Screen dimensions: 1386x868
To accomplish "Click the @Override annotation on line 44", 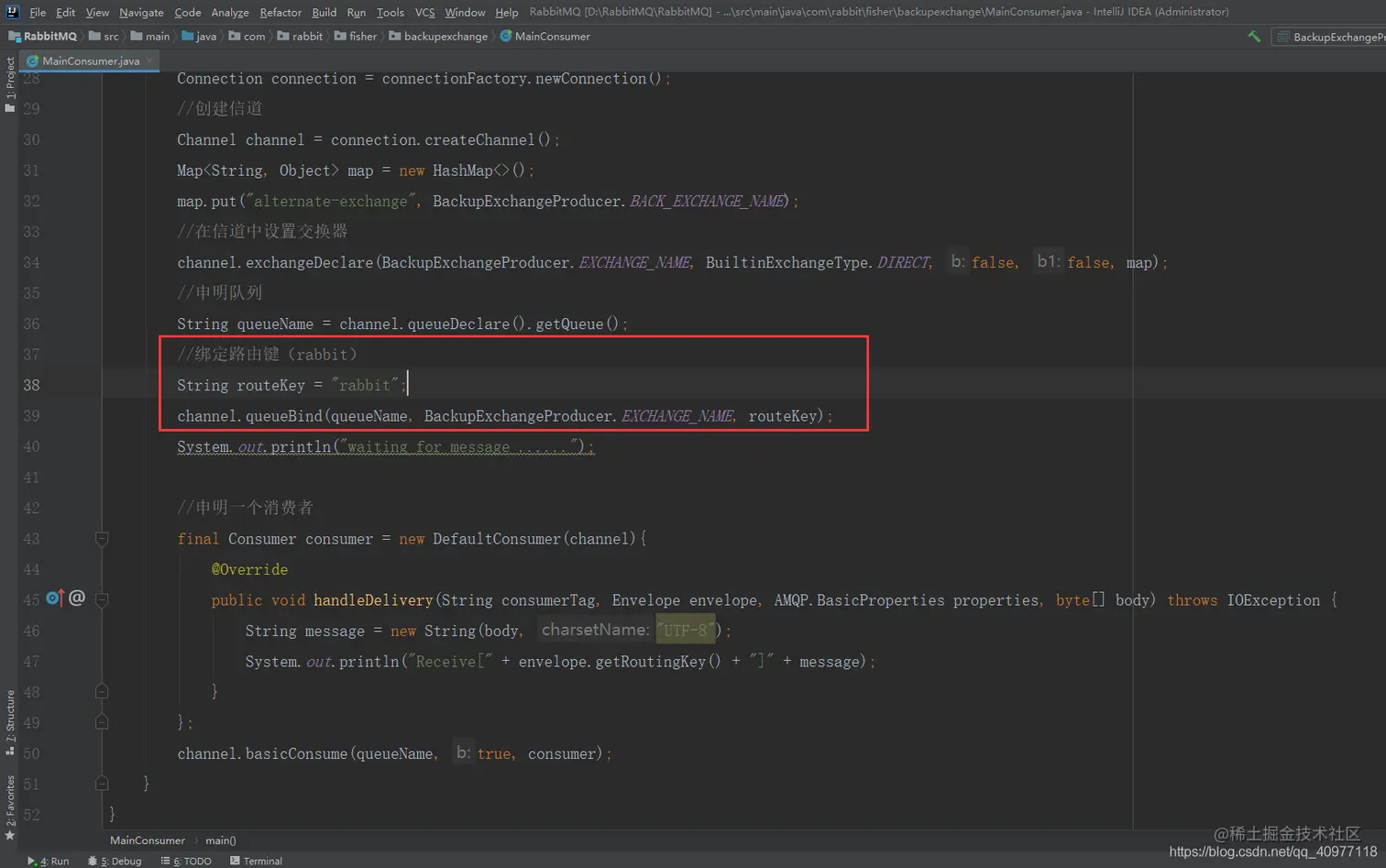I will (249, 569).
